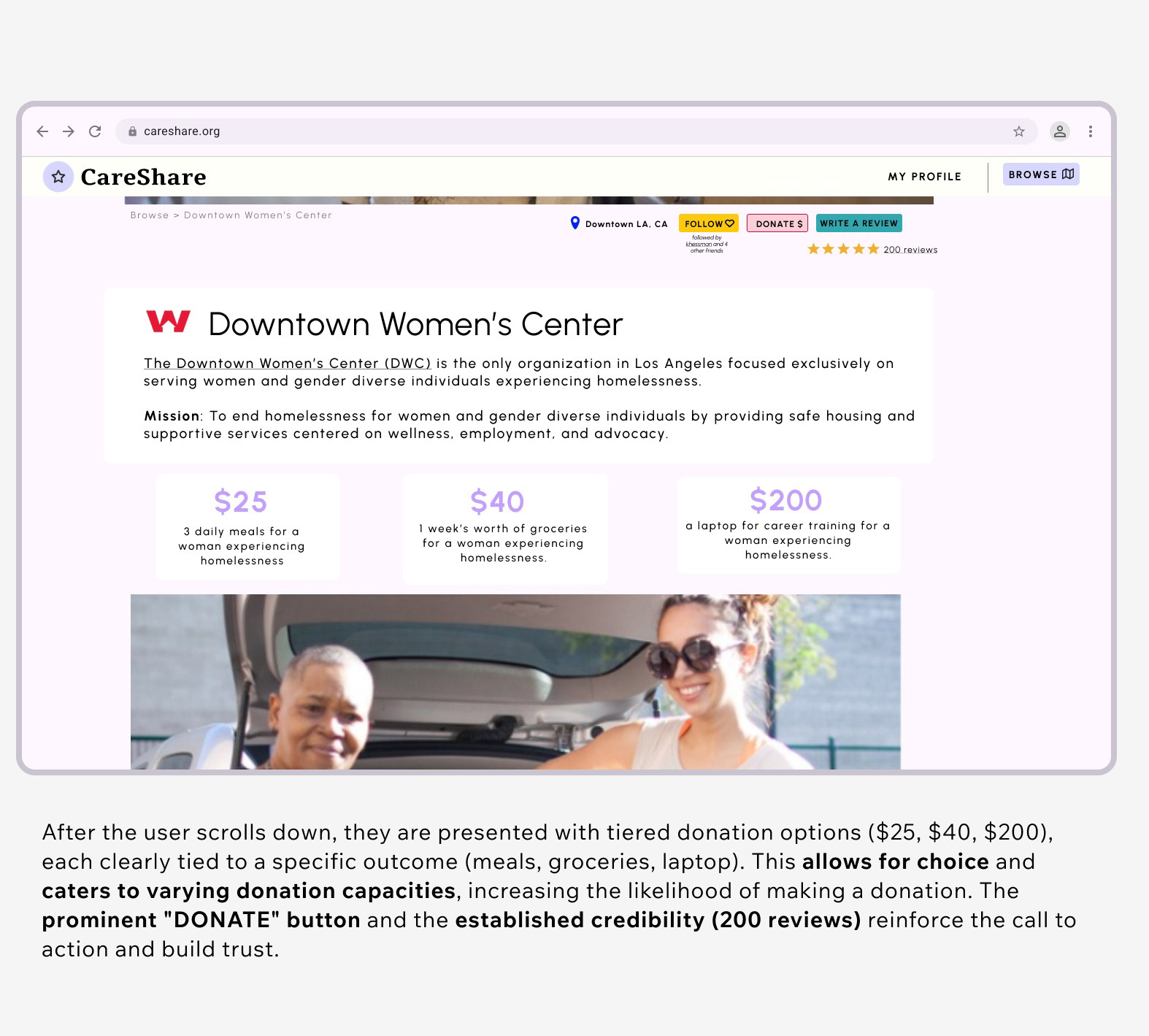
Task: Open the 200 reviews link
Action: click(910, 250)
